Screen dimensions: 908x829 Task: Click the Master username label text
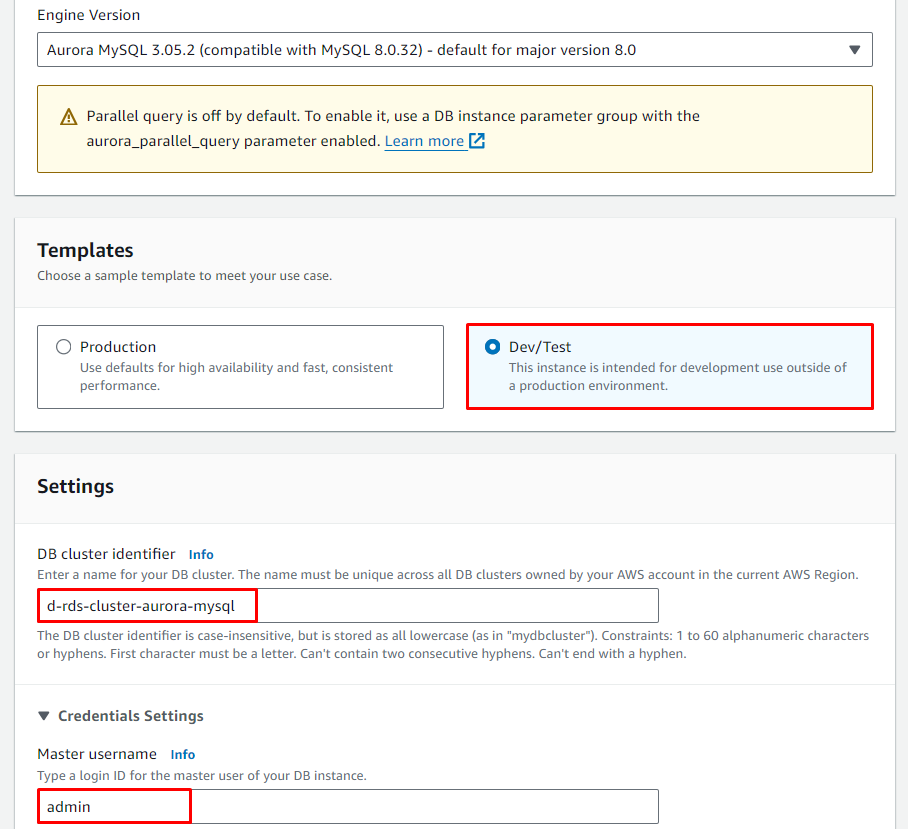click(x=97, y=754)
